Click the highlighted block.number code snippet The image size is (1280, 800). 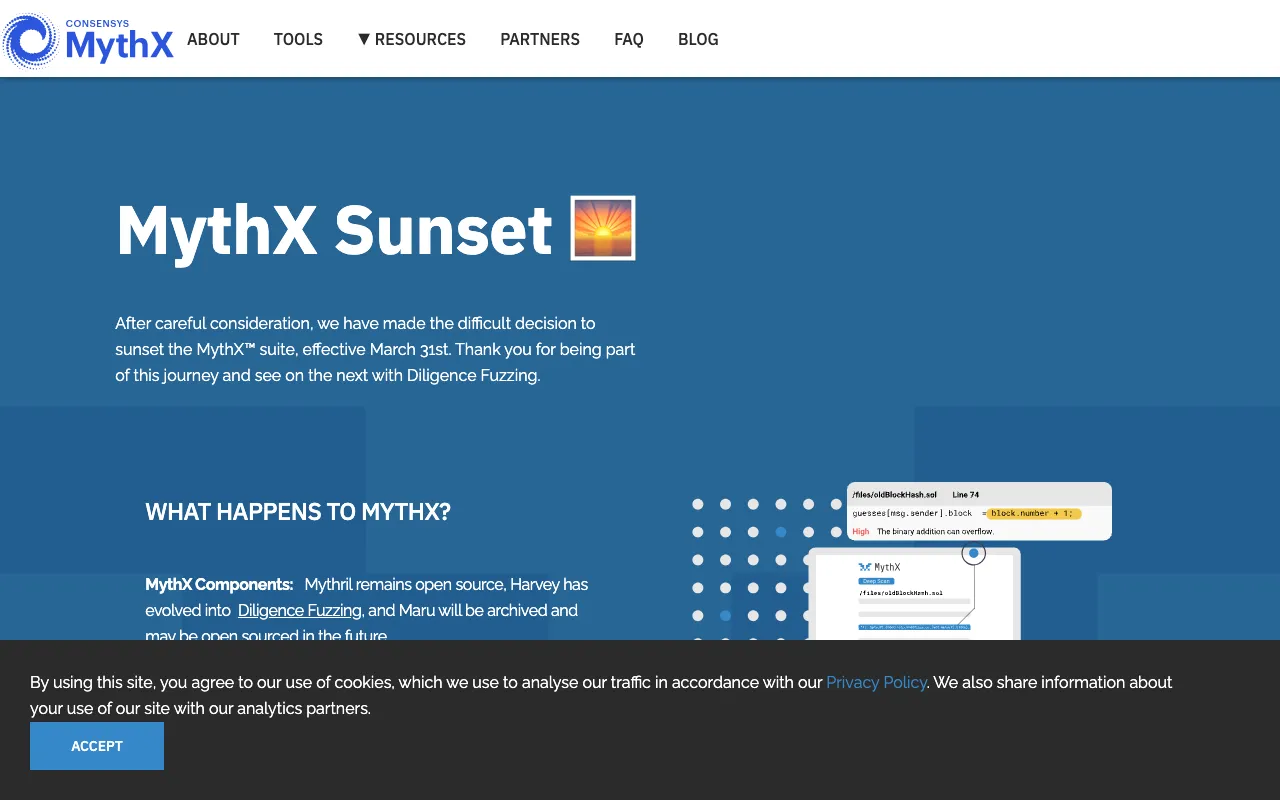pos(1032,513)
